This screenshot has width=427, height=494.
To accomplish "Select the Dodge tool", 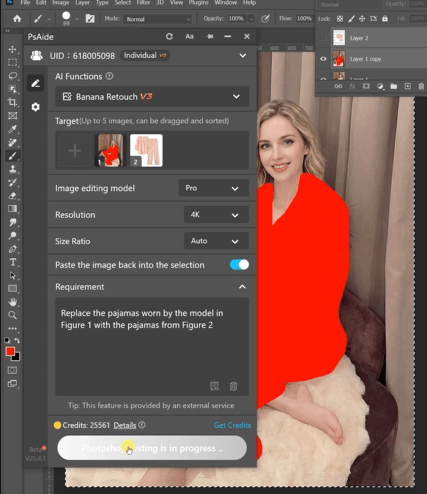I will click(13, 236).
